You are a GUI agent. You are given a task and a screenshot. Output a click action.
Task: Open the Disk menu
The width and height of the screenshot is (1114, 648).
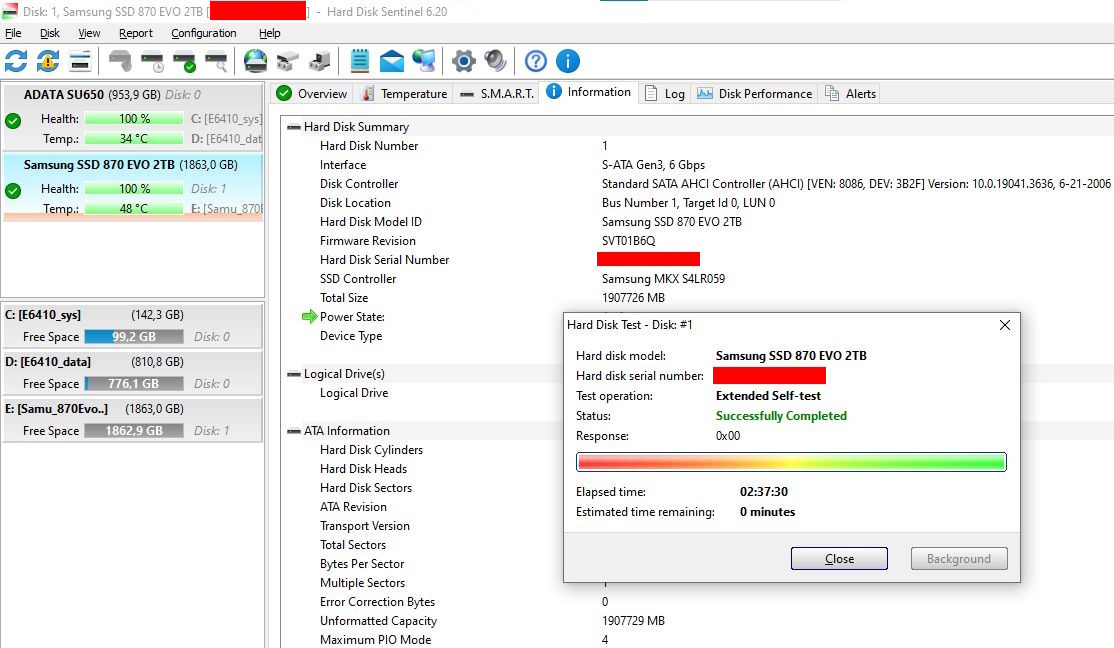click(x=50, y=33)
